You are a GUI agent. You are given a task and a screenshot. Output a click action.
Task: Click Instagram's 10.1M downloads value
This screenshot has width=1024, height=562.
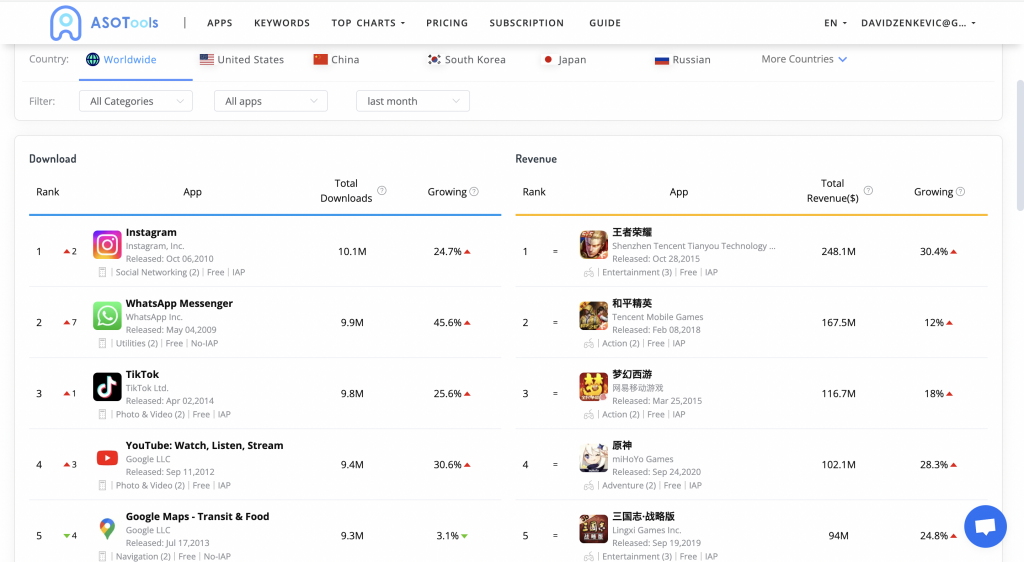352,251
